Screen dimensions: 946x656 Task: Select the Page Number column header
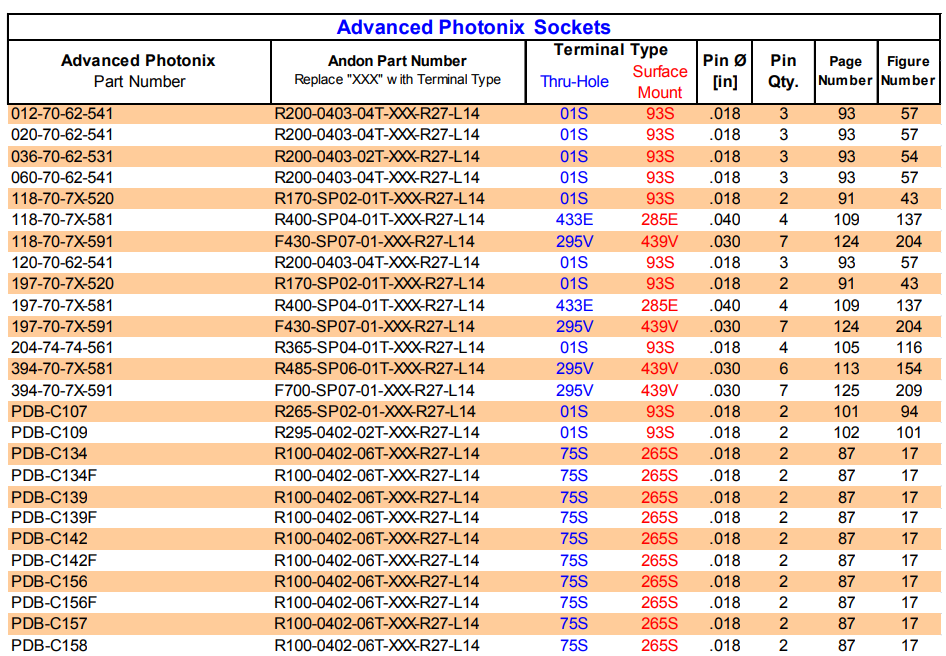[x=845, y=71]
